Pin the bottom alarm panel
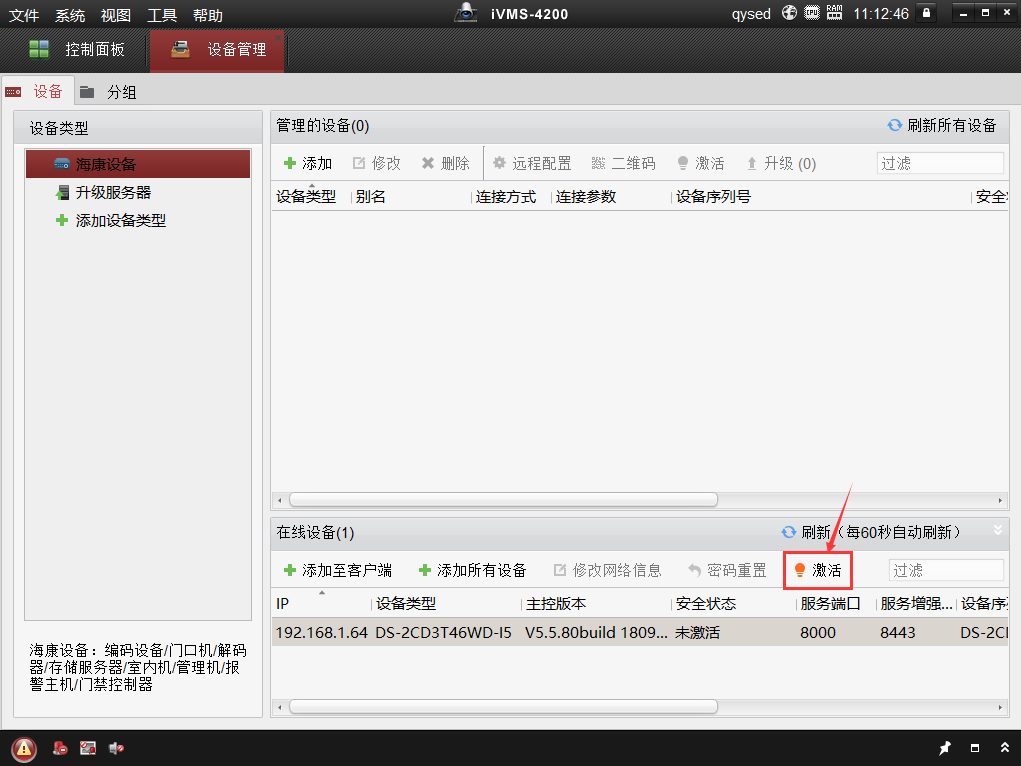 [x=945, y=748]
